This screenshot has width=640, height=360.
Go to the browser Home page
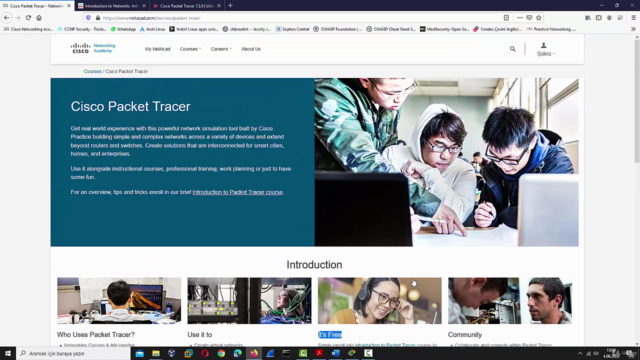39,18
